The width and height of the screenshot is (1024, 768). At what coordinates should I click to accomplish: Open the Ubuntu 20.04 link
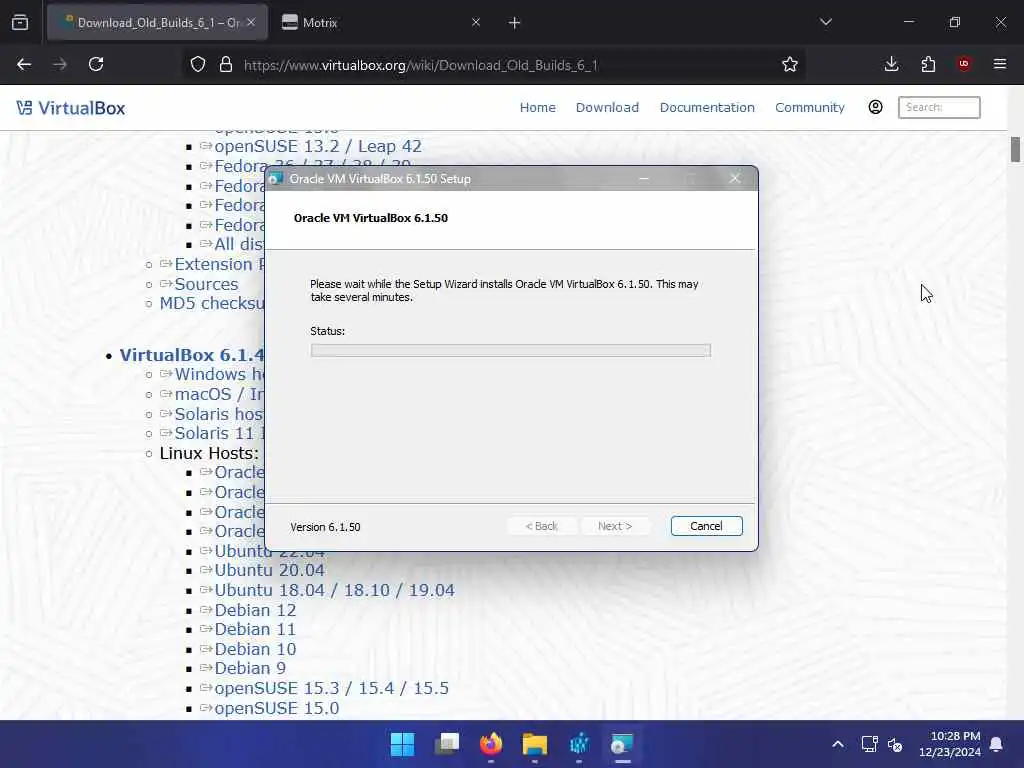coord(270,570)
